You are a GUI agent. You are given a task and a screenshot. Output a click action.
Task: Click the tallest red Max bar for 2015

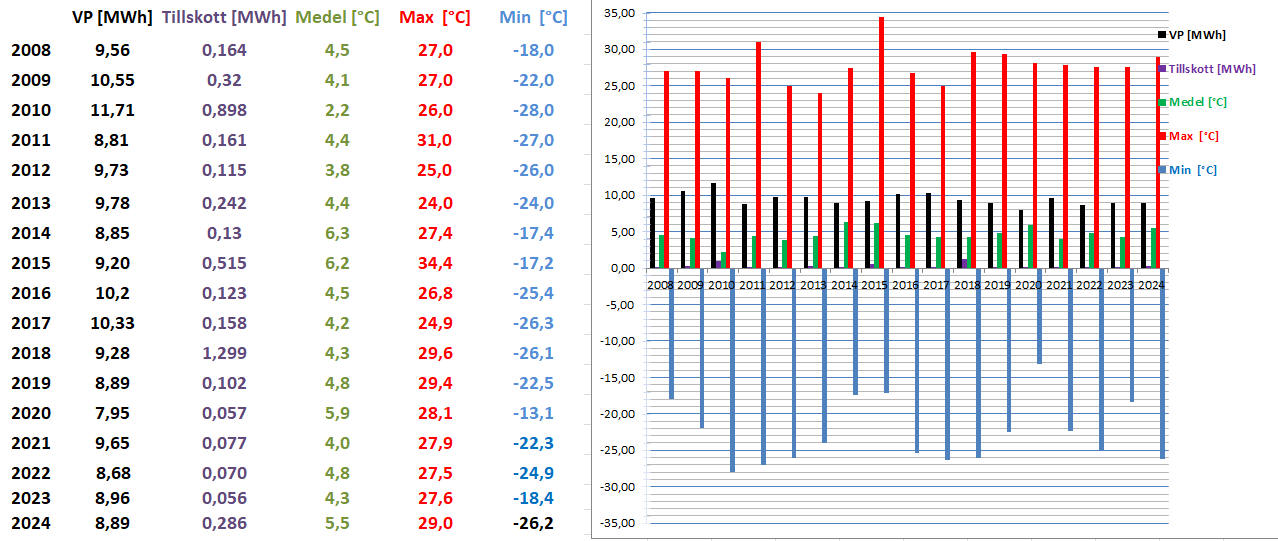point(881,142)
